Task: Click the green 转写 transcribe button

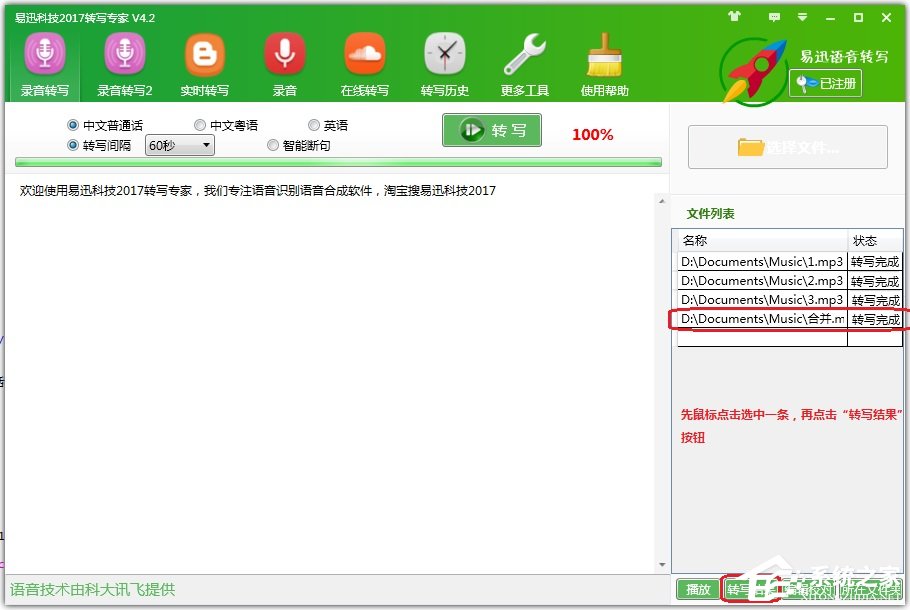Action: [491, 130]
